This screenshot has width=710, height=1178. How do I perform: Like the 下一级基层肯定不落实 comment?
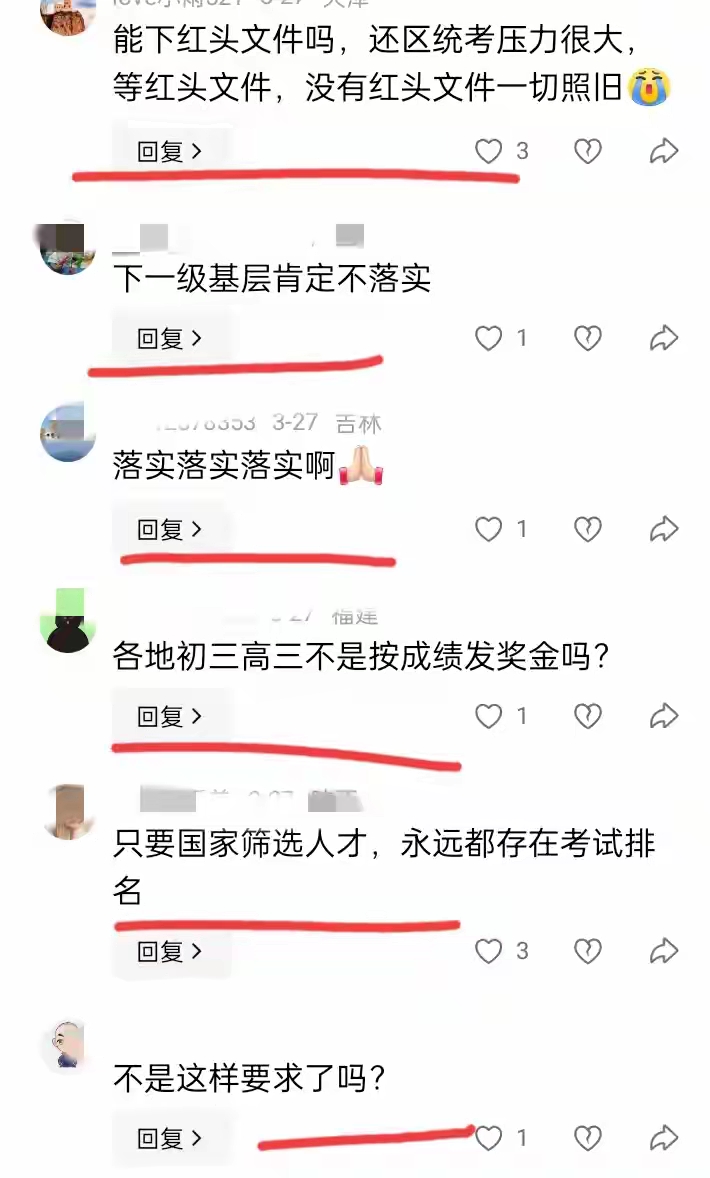coord(488,339)
